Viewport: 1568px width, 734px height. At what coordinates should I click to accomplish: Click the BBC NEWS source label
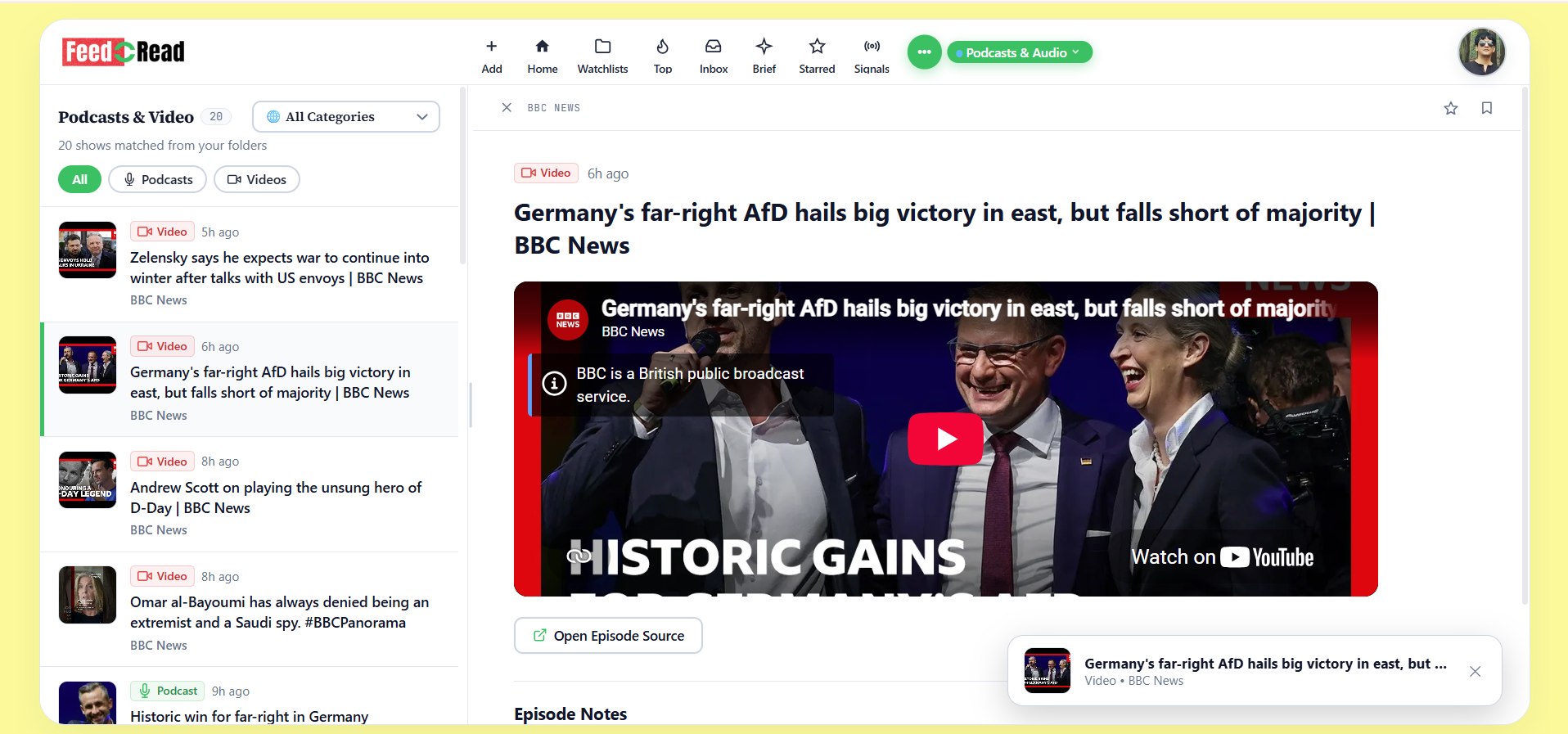pos(553,108)
